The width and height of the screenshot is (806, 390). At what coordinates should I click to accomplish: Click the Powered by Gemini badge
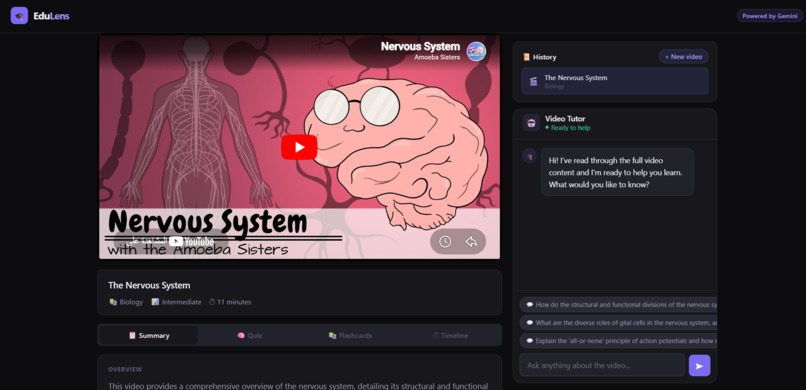coord(770,16)
